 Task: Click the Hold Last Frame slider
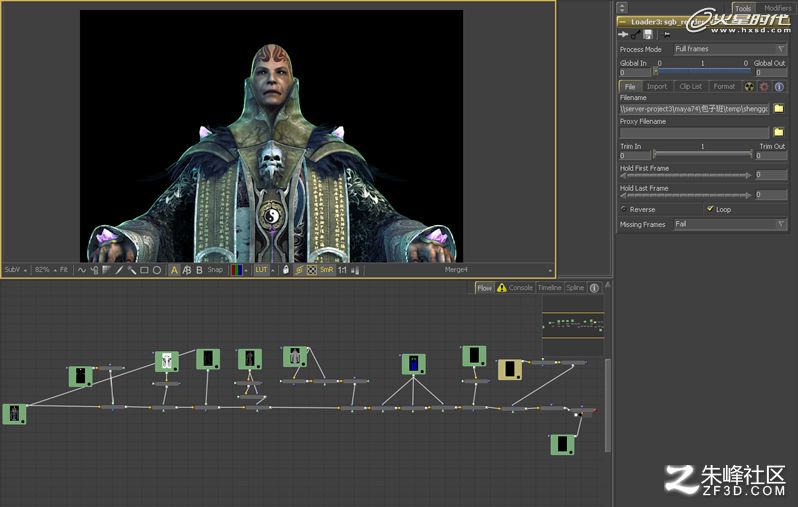(687, 195)
